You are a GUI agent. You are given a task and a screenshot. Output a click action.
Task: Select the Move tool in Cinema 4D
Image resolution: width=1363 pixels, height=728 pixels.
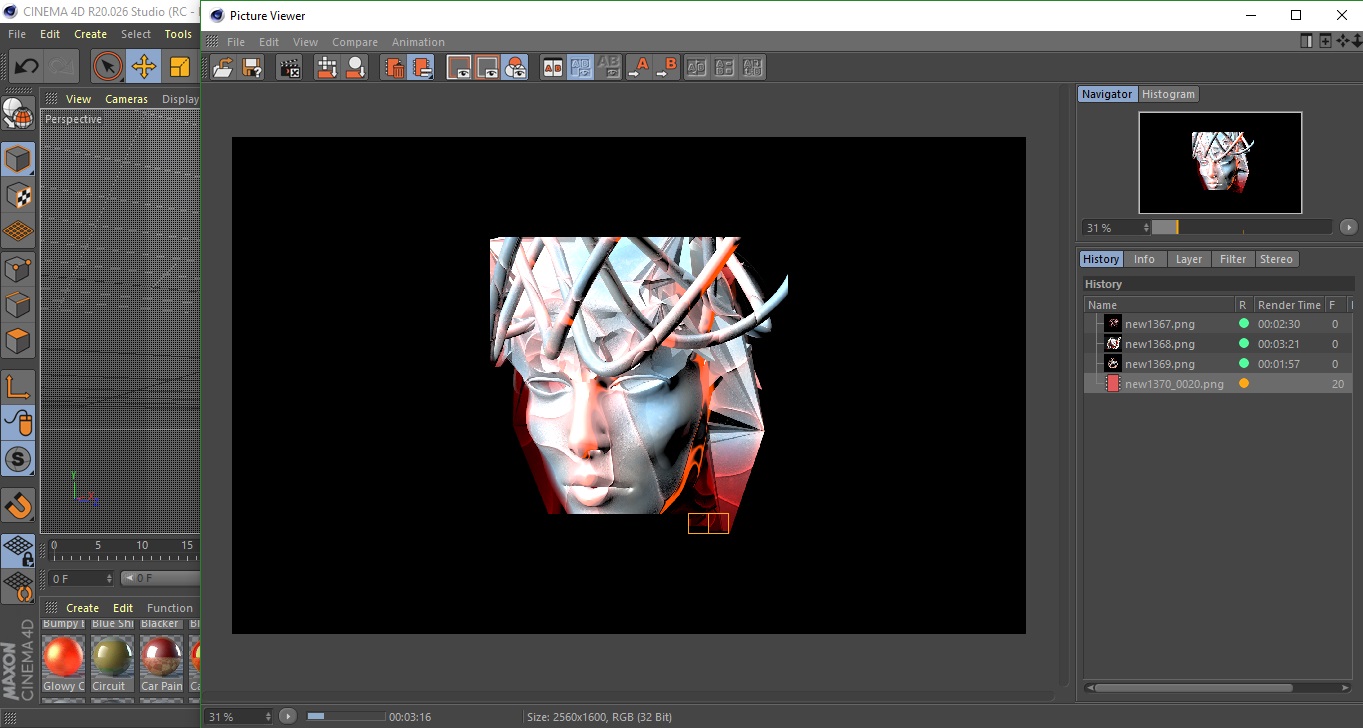(x=144, y=67)
